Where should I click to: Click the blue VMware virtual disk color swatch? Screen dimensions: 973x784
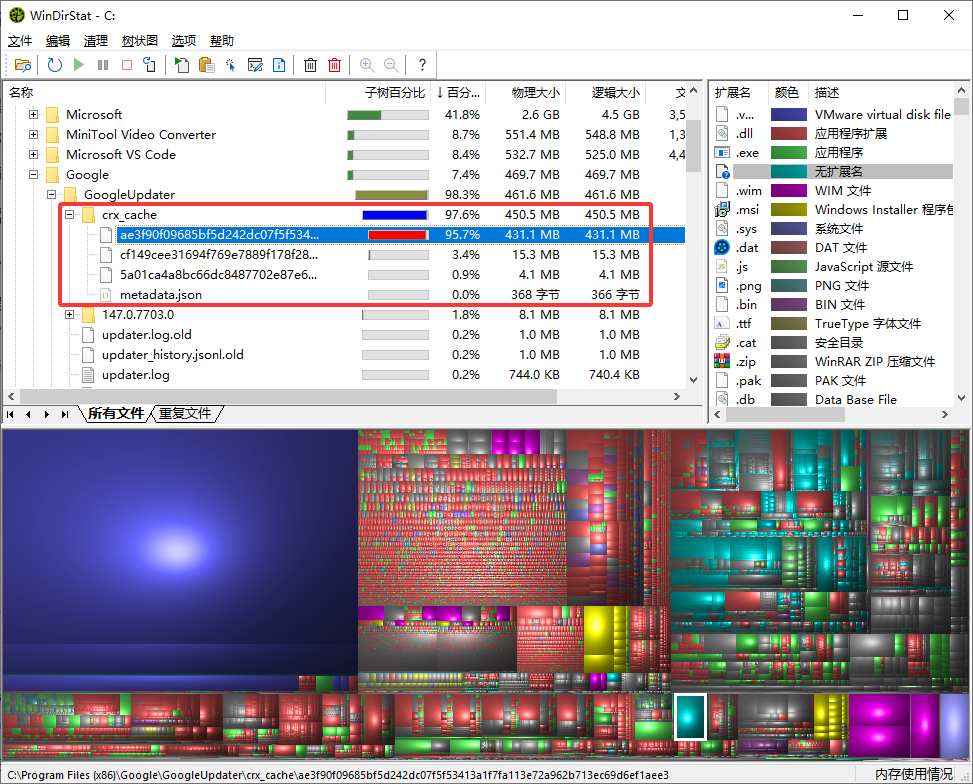point(788,115)
